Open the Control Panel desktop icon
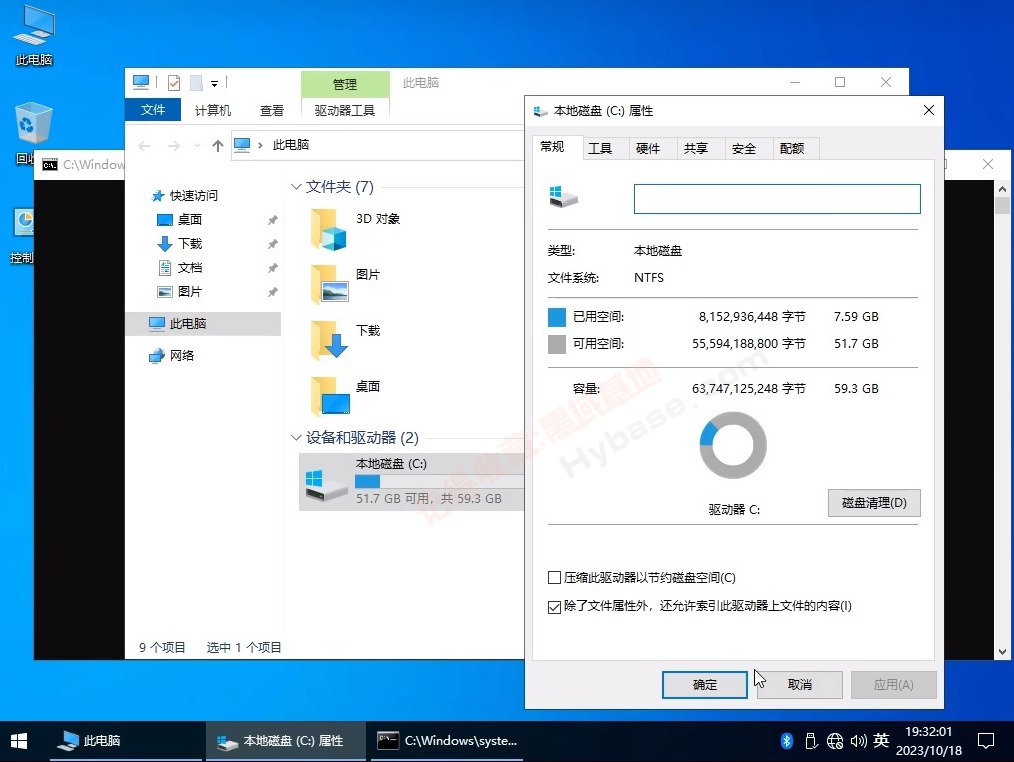The height and width of the screenshot is (762, 1014). point(23,234)
